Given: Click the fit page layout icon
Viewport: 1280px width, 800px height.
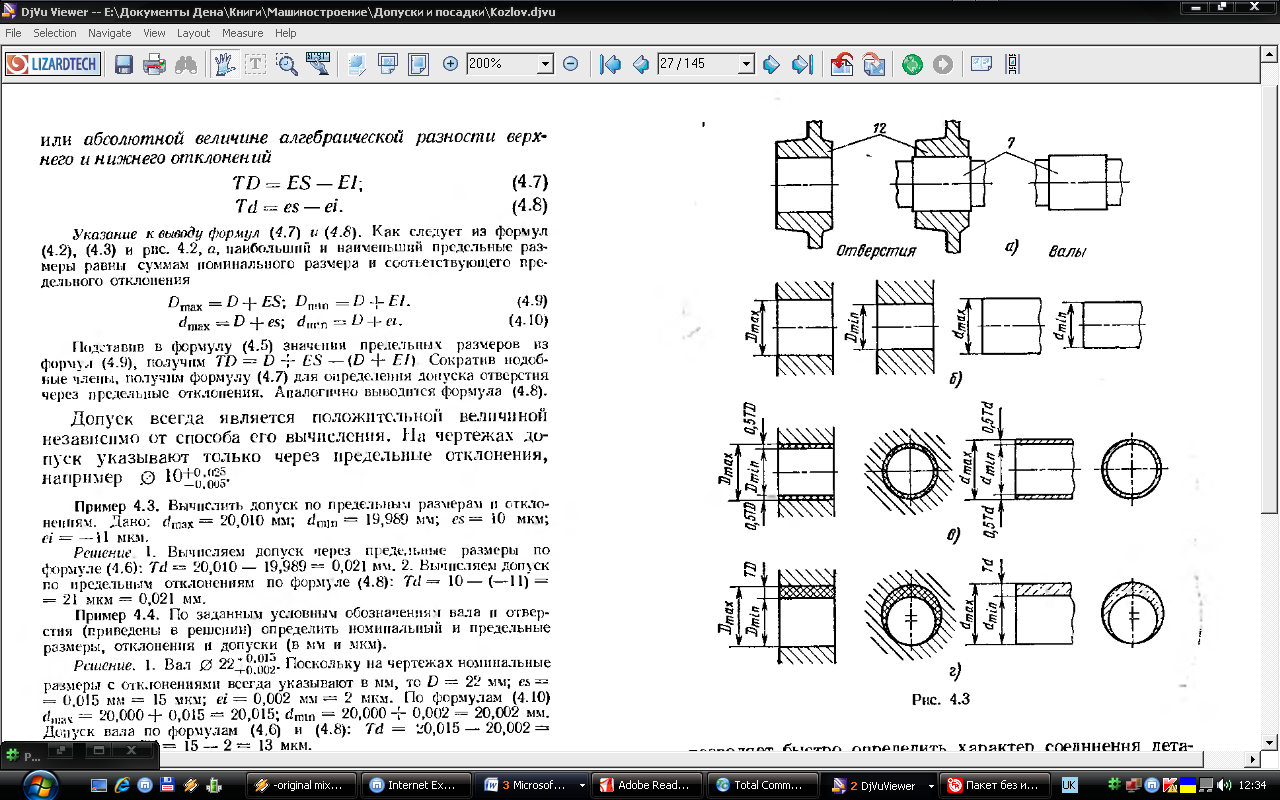Looking at the screenshot, I should (418, 64).
